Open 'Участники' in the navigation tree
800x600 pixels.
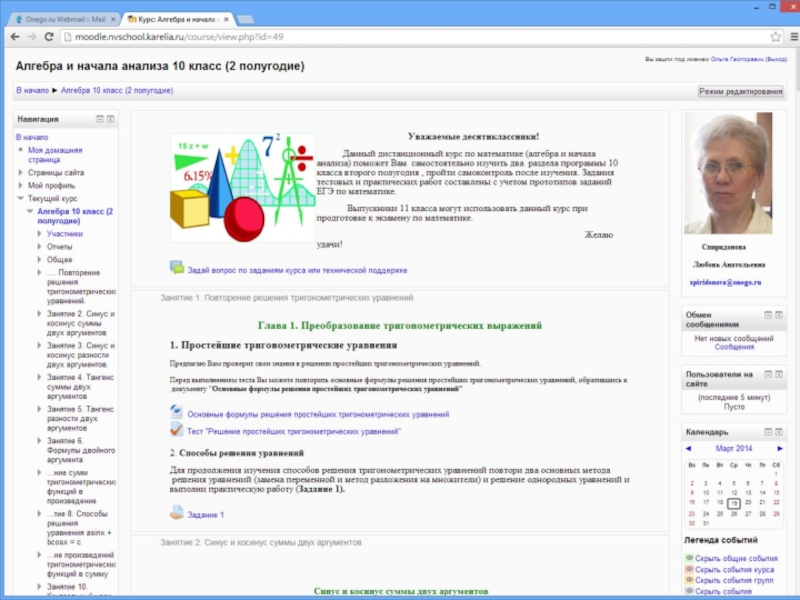click(64, 233)
